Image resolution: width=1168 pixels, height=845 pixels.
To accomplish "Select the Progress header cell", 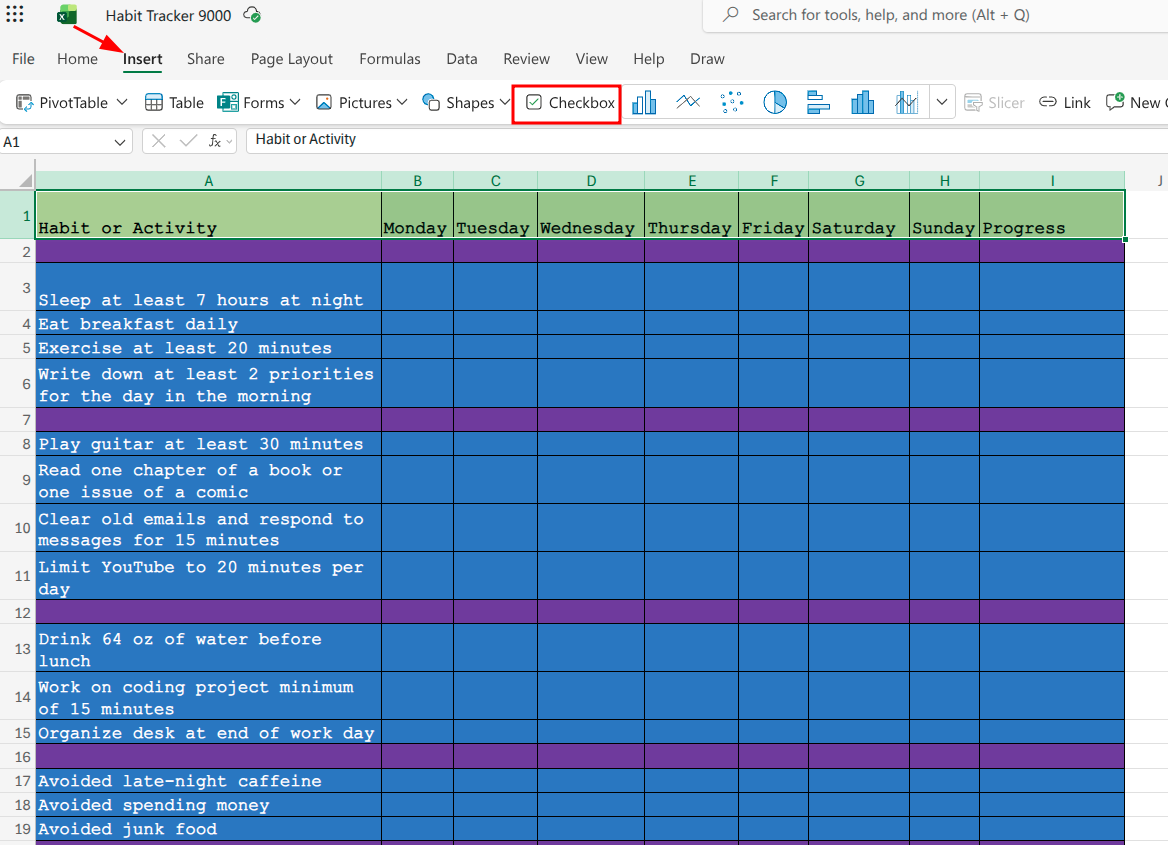I will [1052, 215].
